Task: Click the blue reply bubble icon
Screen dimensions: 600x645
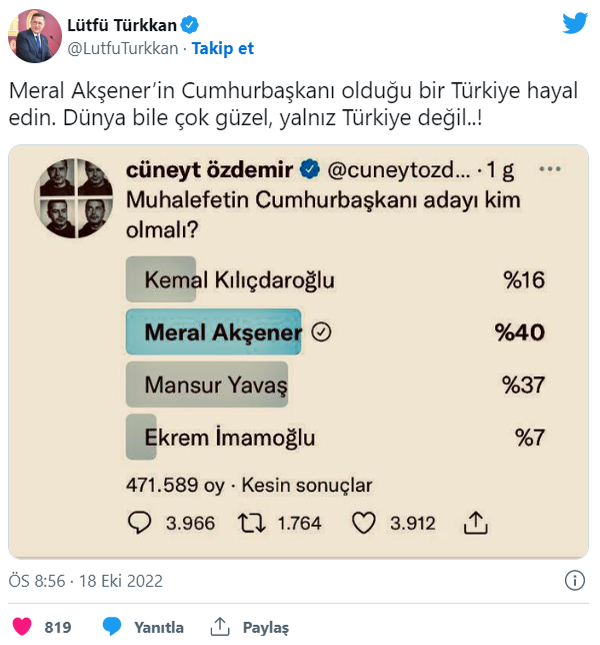Action: coord(113,627)
